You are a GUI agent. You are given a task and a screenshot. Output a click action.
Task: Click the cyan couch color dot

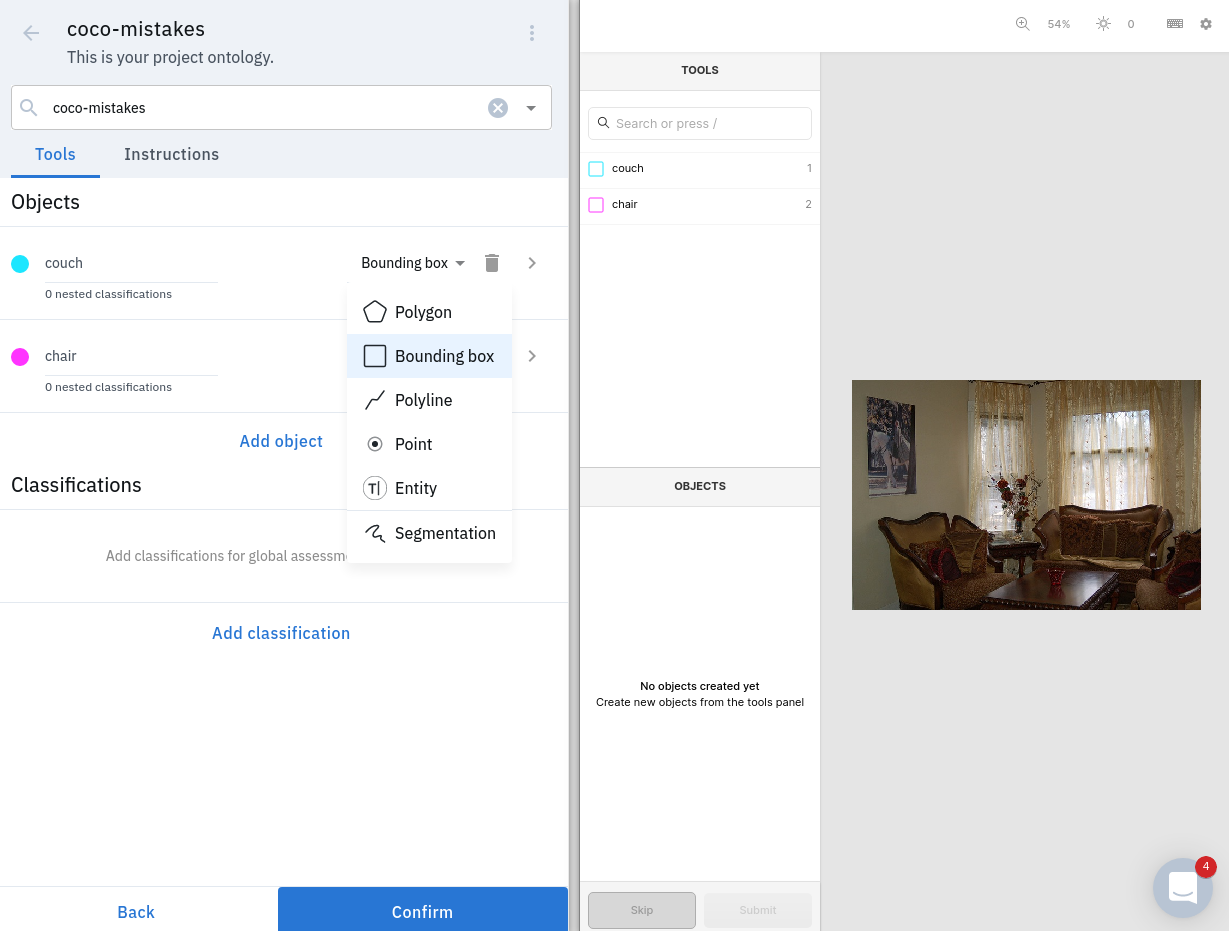coord(20,264)
